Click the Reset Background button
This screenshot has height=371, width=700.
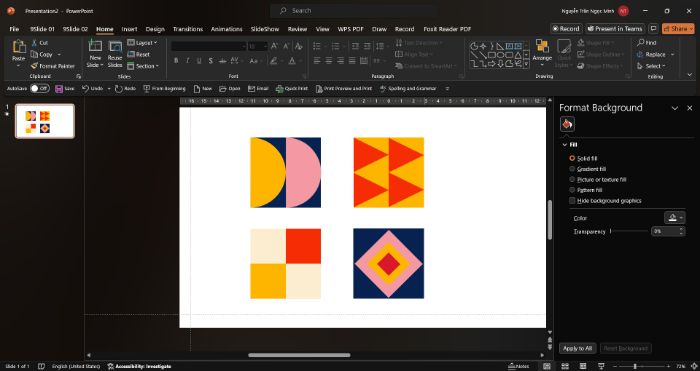[625, 348]
